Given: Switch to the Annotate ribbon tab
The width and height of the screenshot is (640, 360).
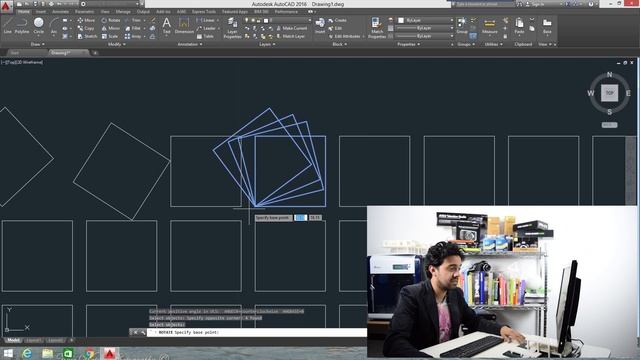Looking at the screenshot, I should (x=60, y=12).
